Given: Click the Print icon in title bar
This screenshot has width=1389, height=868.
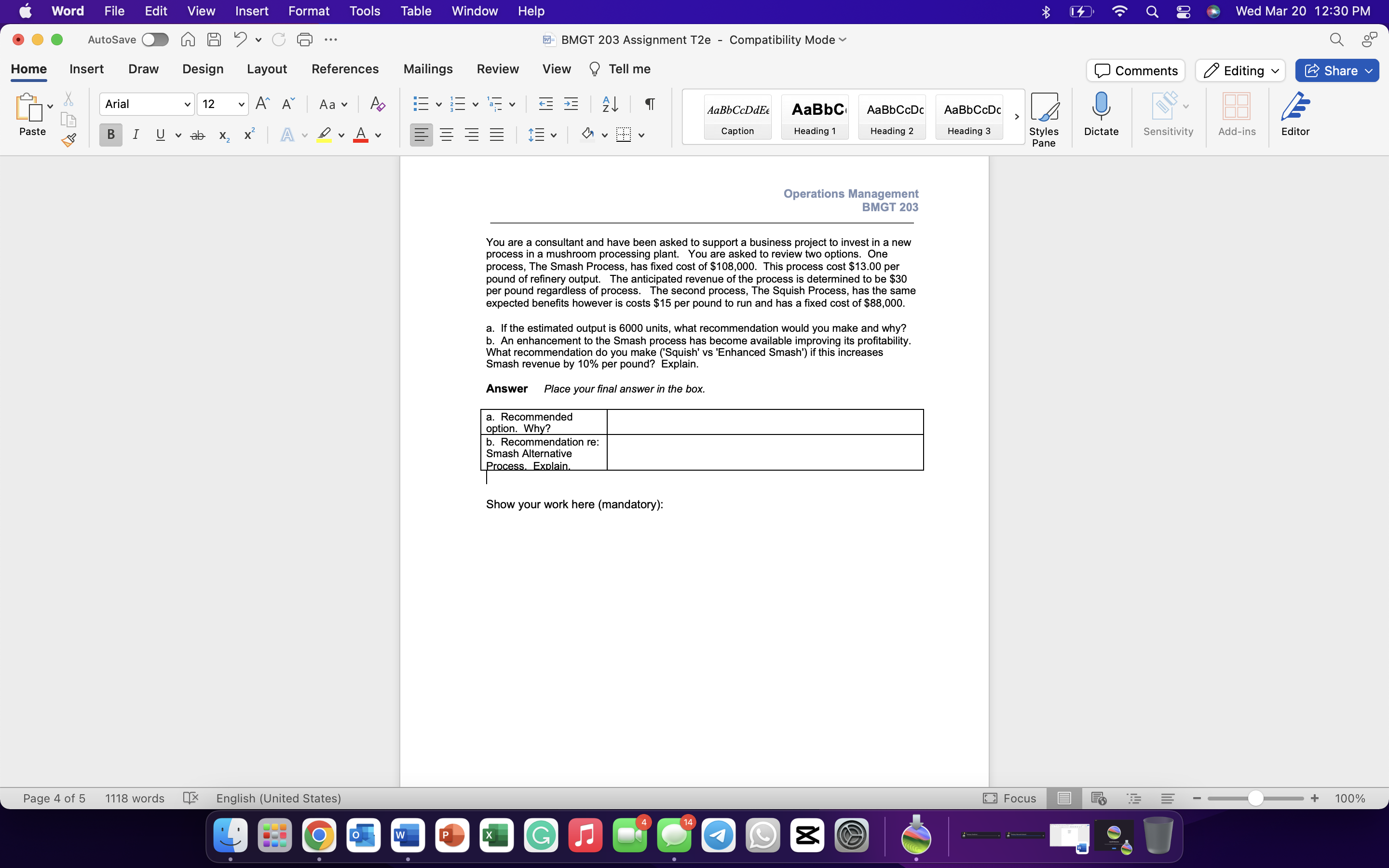Looking at the screenshot, I should [x=305, y=40].
